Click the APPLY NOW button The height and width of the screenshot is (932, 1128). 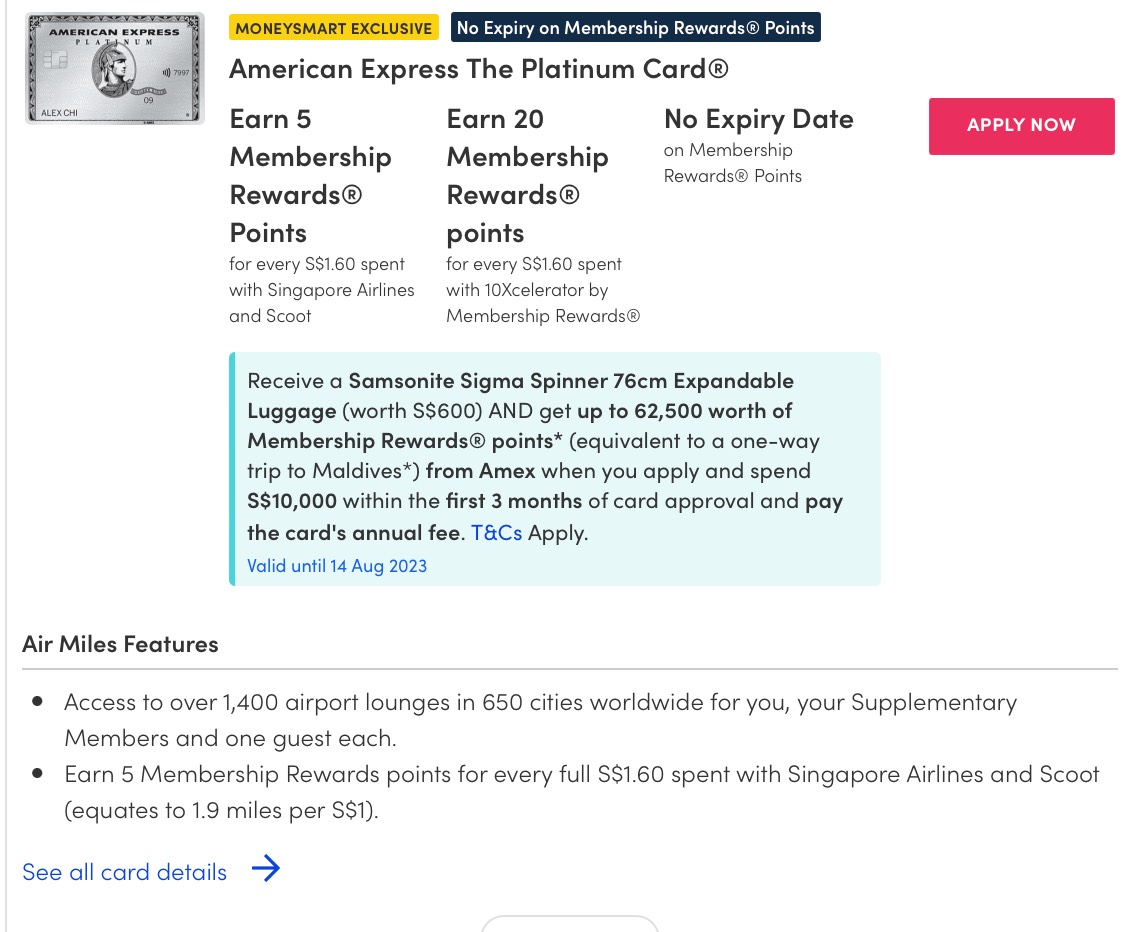(1021, 126)
